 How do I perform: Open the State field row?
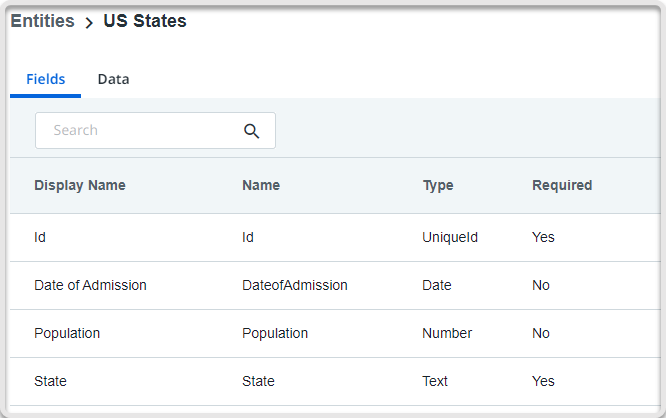click(x=50, y=381)
